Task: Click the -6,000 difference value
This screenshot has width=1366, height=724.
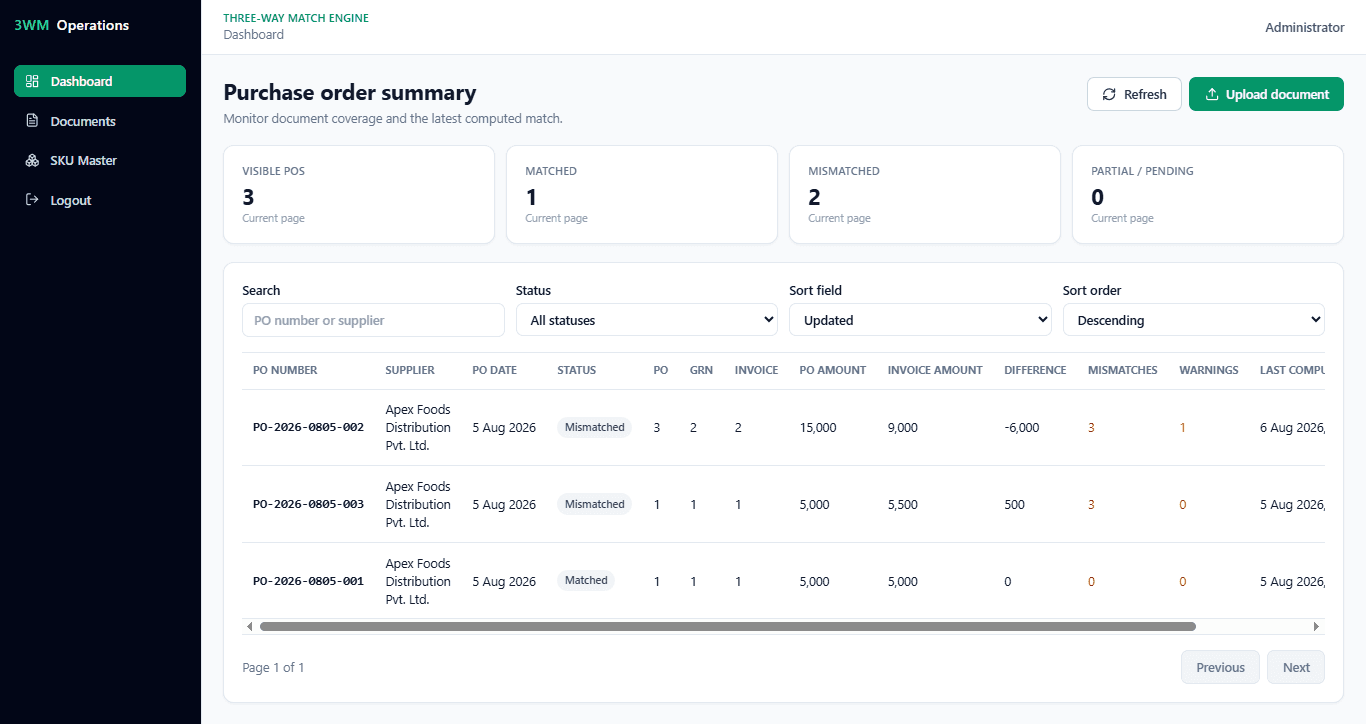Action: point(1022,427)
